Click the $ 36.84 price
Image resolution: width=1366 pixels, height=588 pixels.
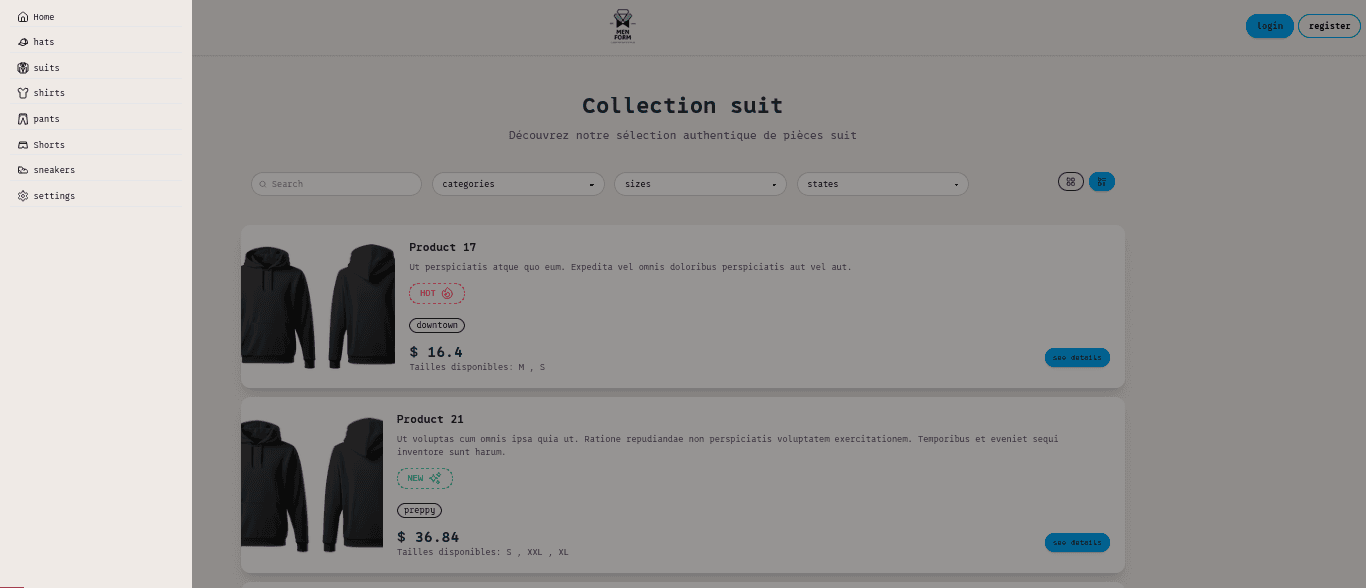tap(428, 537)
